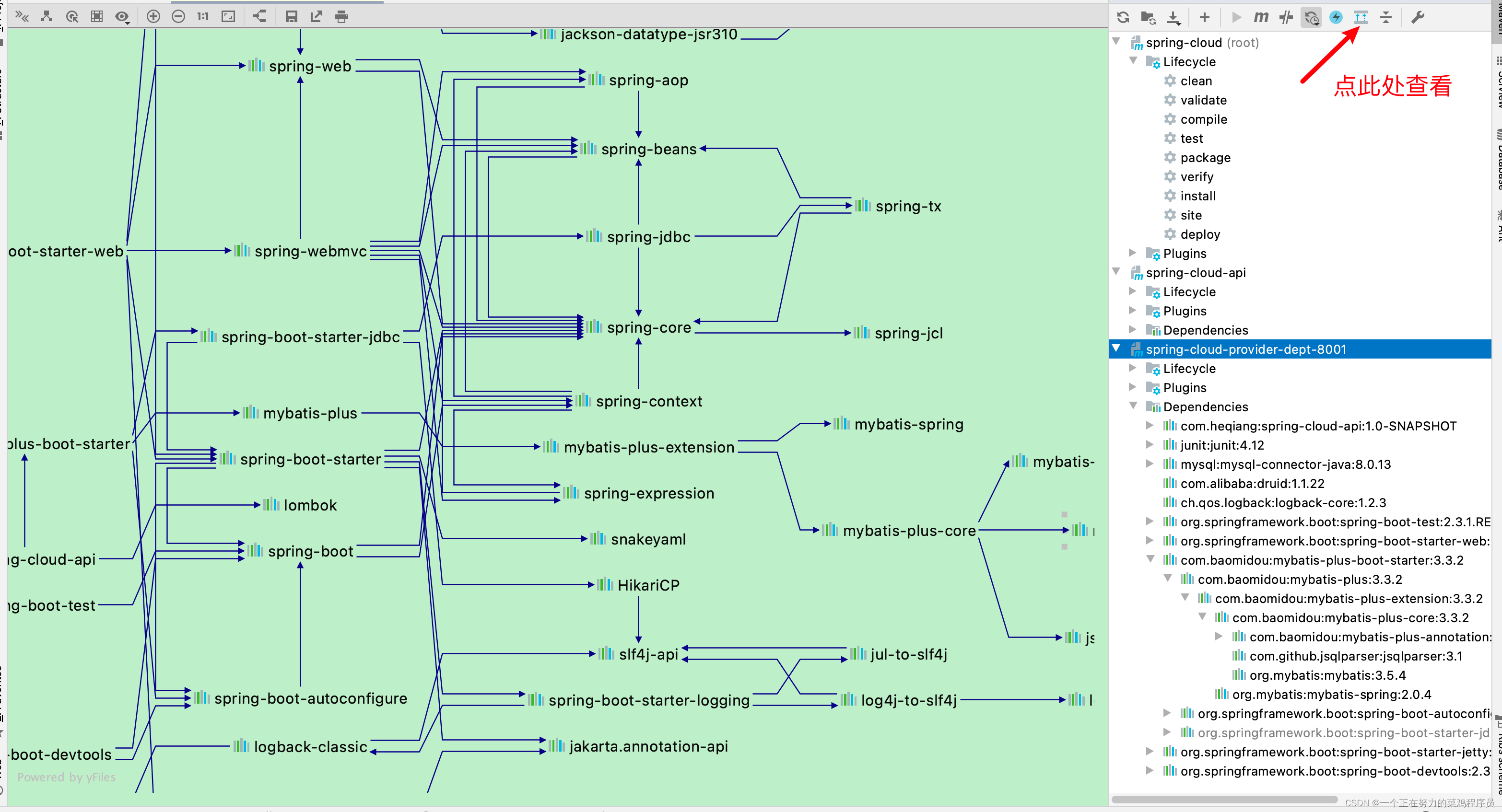The image size is (1502, 812).
Task: Expand Plugins under spring-cloud root
Action: coord(1133,253)
